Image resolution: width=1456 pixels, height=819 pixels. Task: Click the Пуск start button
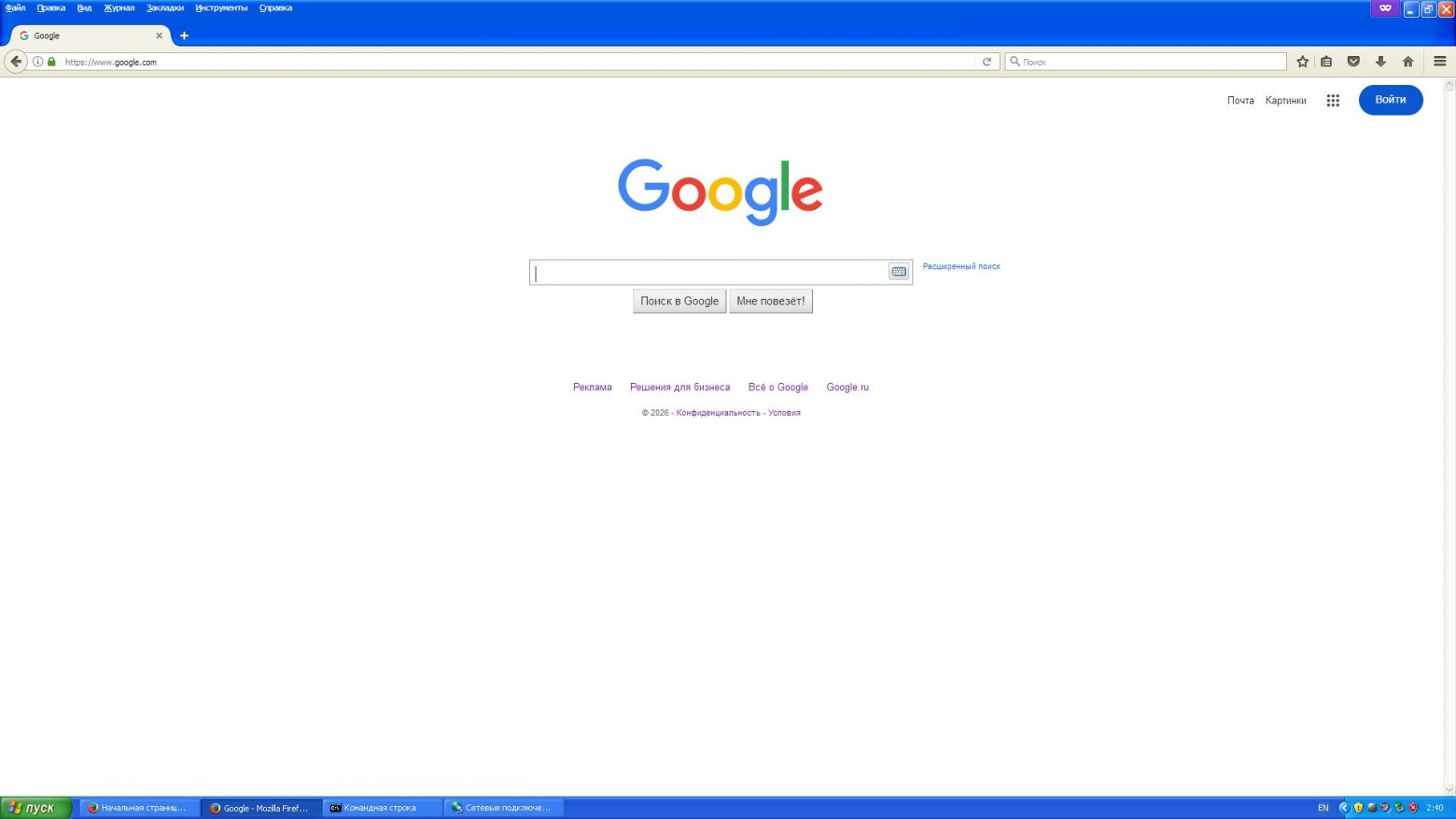[36, 808]
